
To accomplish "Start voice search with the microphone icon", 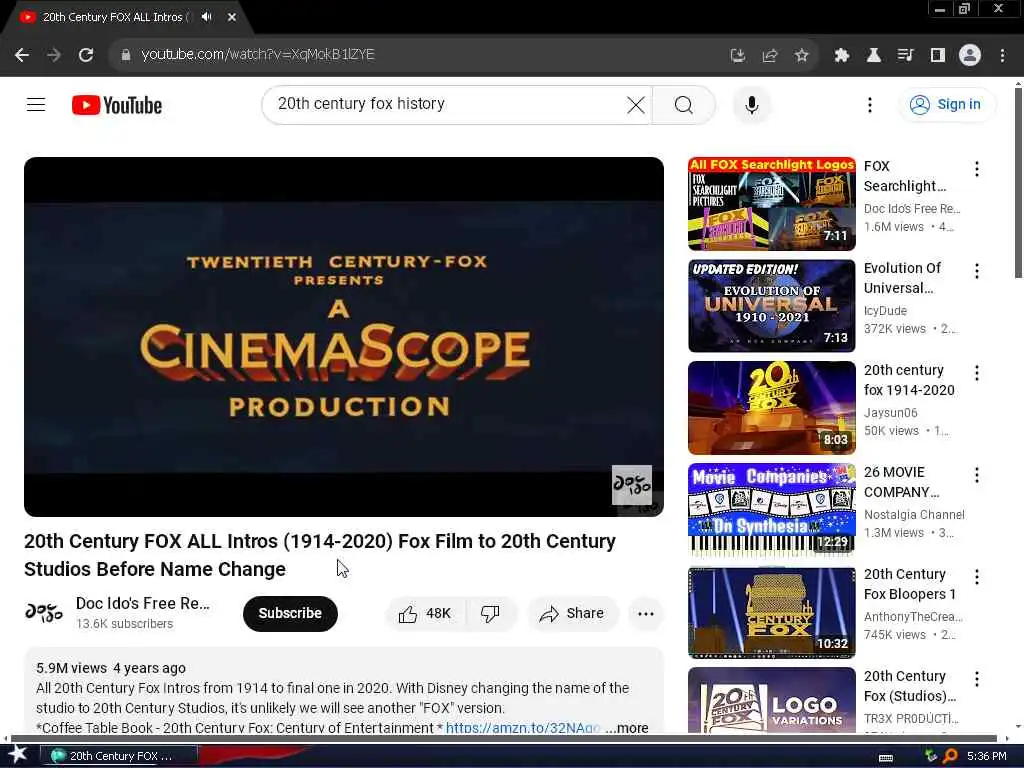I will 752,104.
